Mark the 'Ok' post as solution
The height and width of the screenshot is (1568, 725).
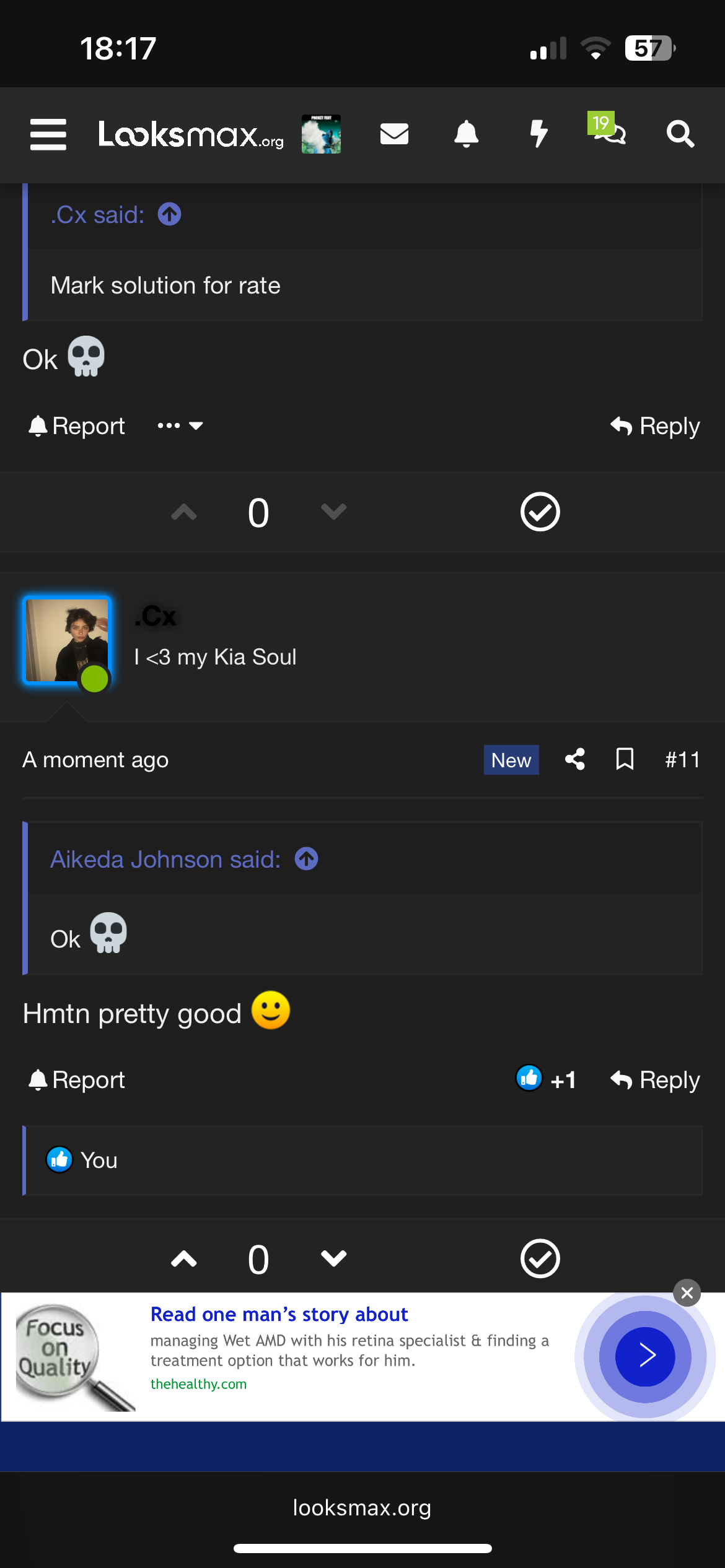tap(540, 512)
